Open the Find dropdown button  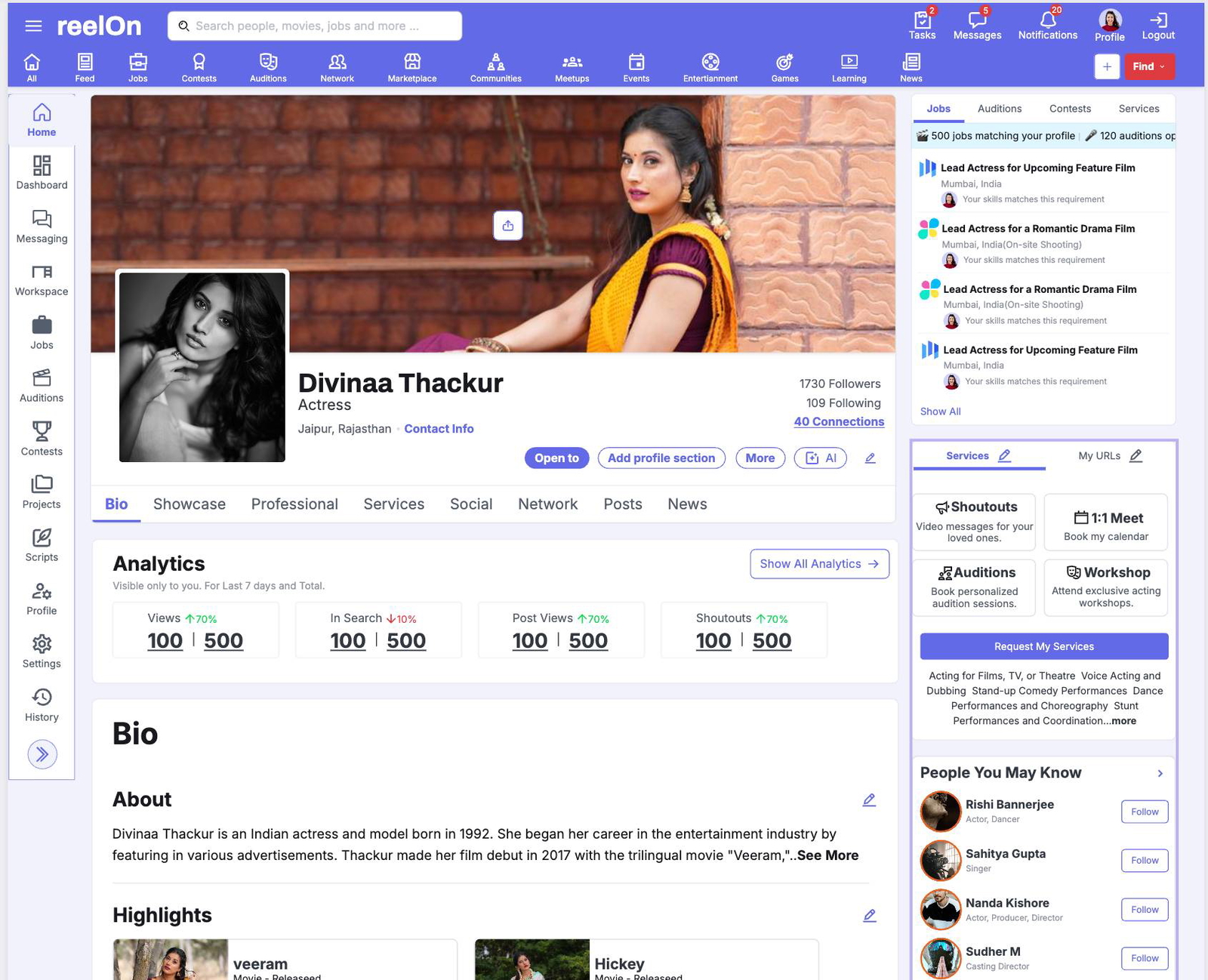tap(1149, 66)
